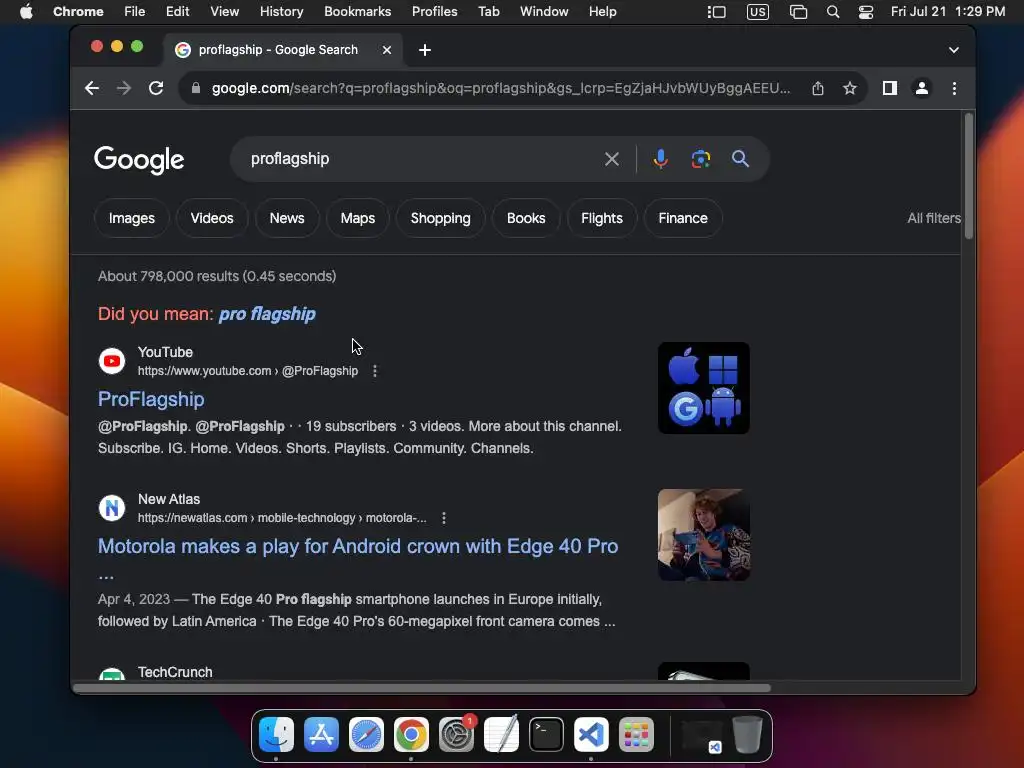
Task: Open the View menu
Action: pyautogui.click(x=224, y=12)
